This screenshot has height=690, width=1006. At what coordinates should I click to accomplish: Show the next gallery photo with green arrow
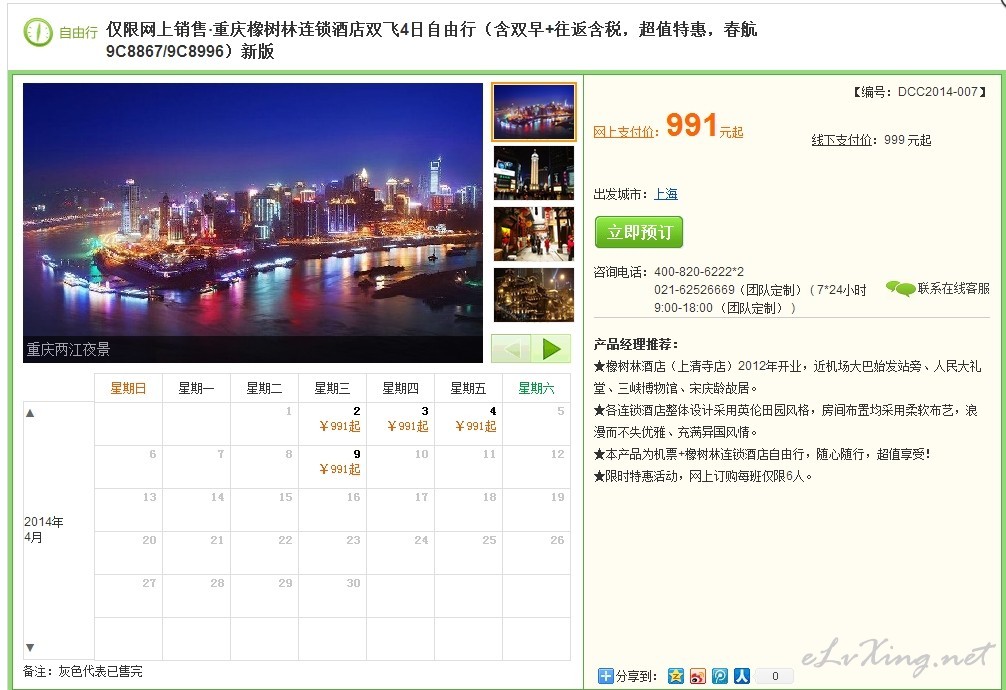pyautogui.click(x=551, y=349)
